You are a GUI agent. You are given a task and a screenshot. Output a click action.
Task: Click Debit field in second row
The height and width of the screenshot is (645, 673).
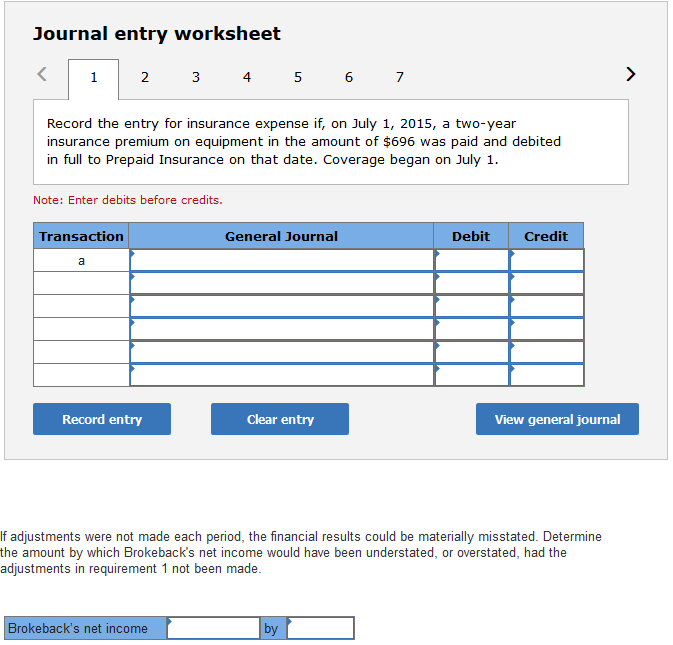[472, 283]
